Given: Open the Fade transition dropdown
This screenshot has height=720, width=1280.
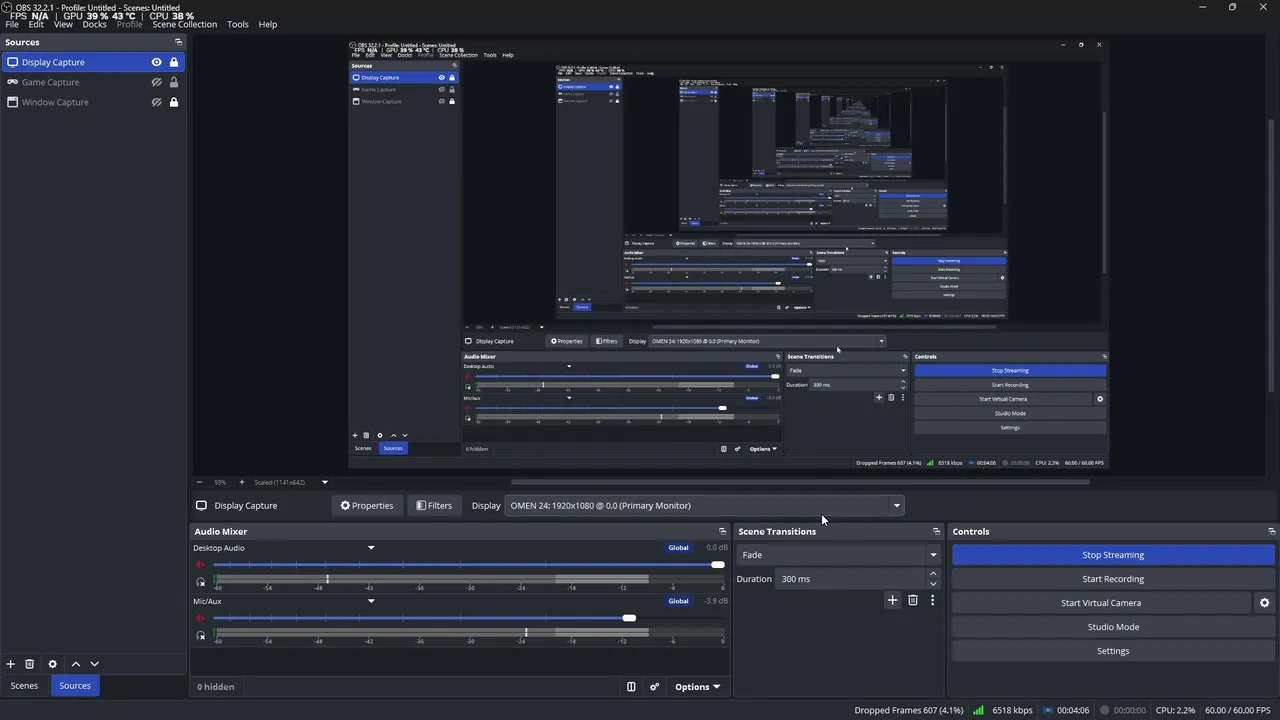Looking at the screenshot, I should click(x=838, y=555).
